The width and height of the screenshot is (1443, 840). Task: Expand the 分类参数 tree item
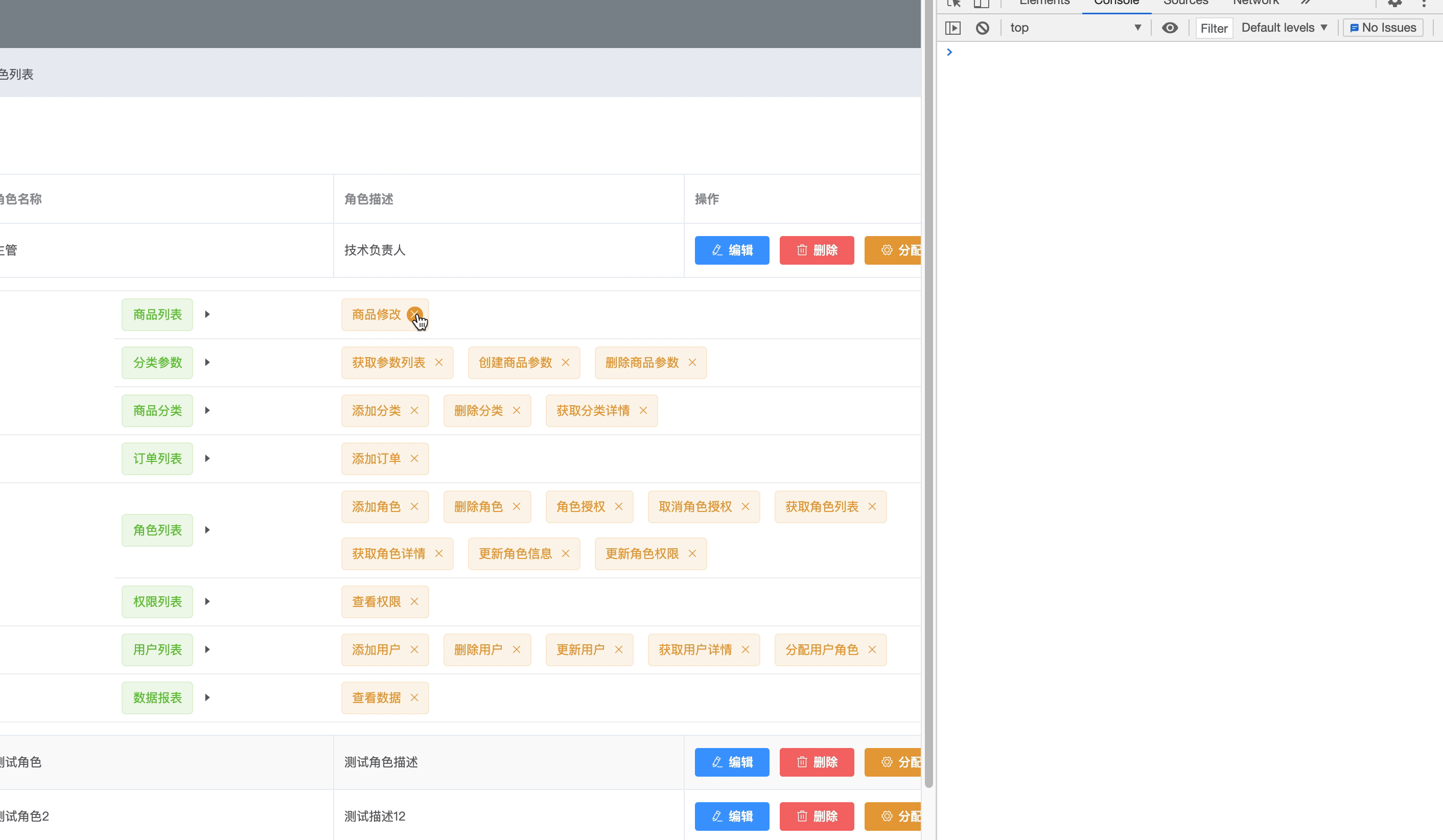click(207, 362)
